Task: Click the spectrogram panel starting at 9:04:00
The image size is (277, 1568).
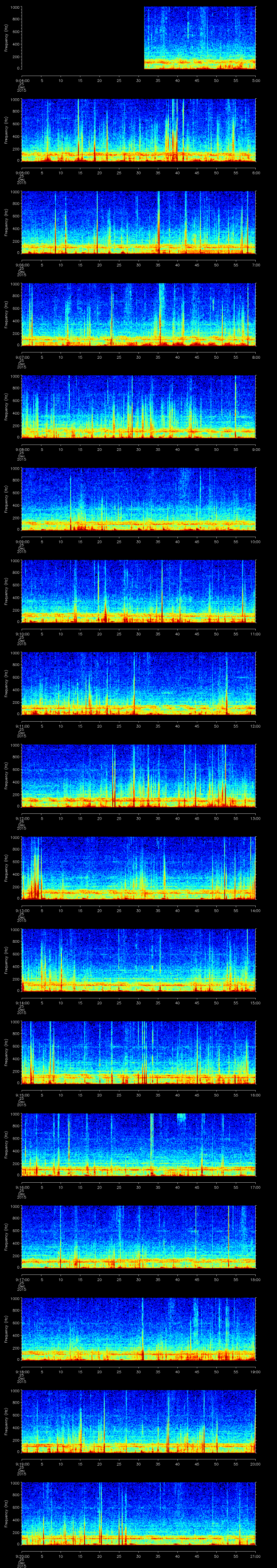Action: (139, 38)
